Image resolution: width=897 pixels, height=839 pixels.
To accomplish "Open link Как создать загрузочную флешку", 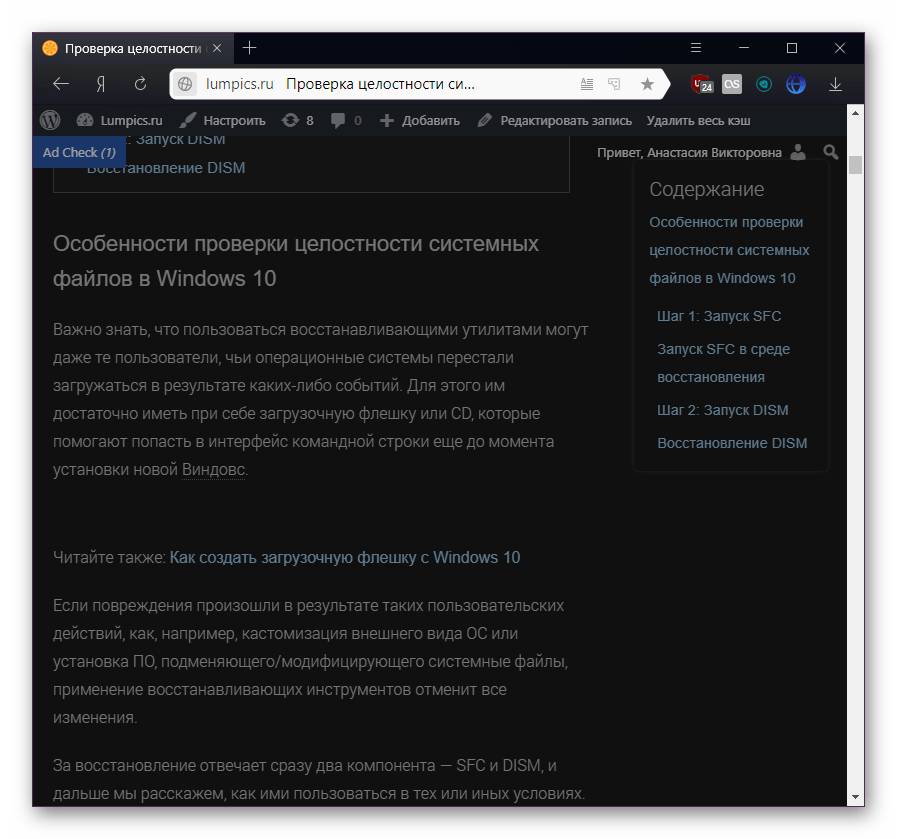I will (344, 557).
